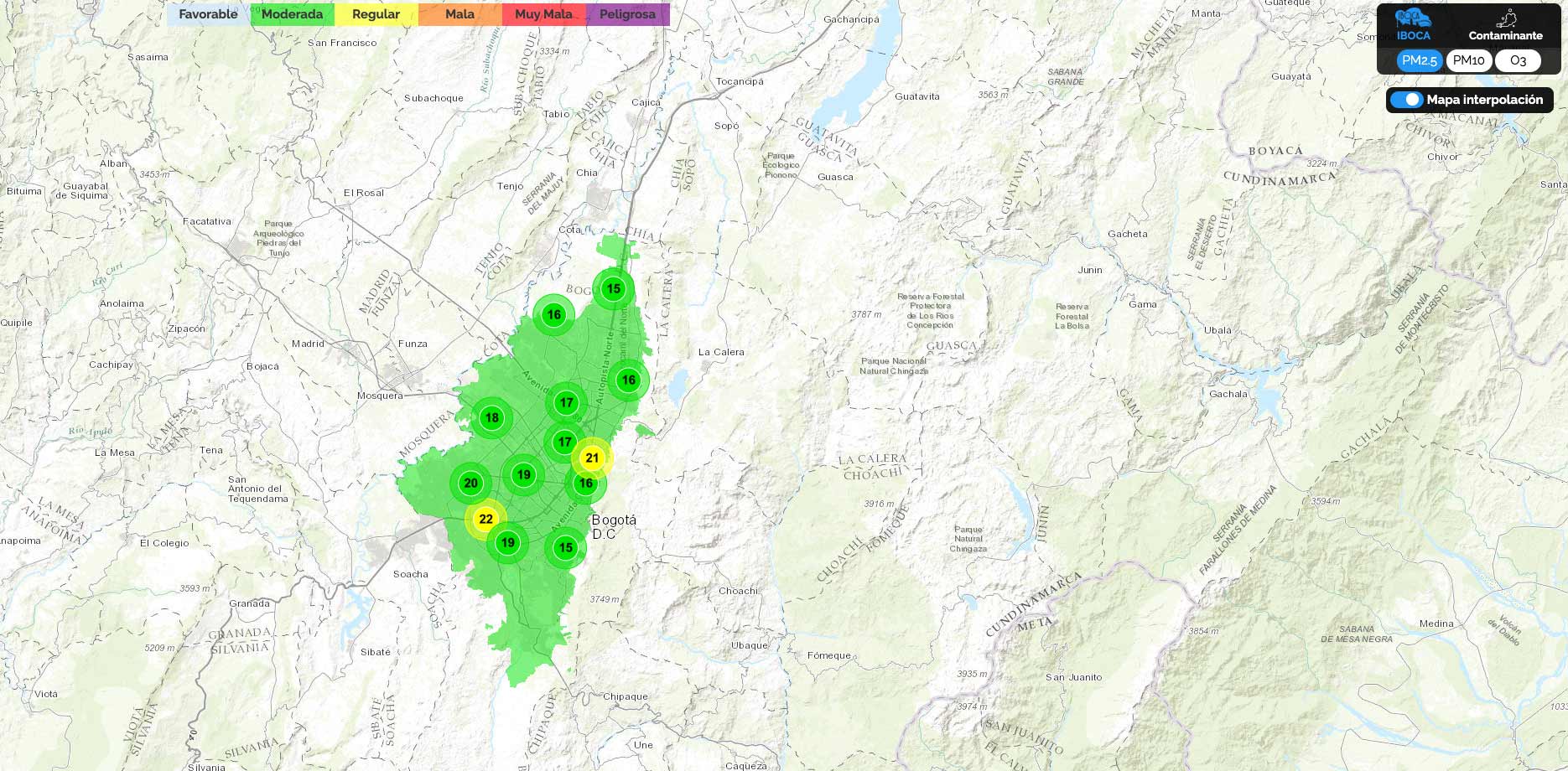Viewport: 1568px width, 771px height.
Task: Click the Tocancipá town label
Action: [x=740, y=81]
